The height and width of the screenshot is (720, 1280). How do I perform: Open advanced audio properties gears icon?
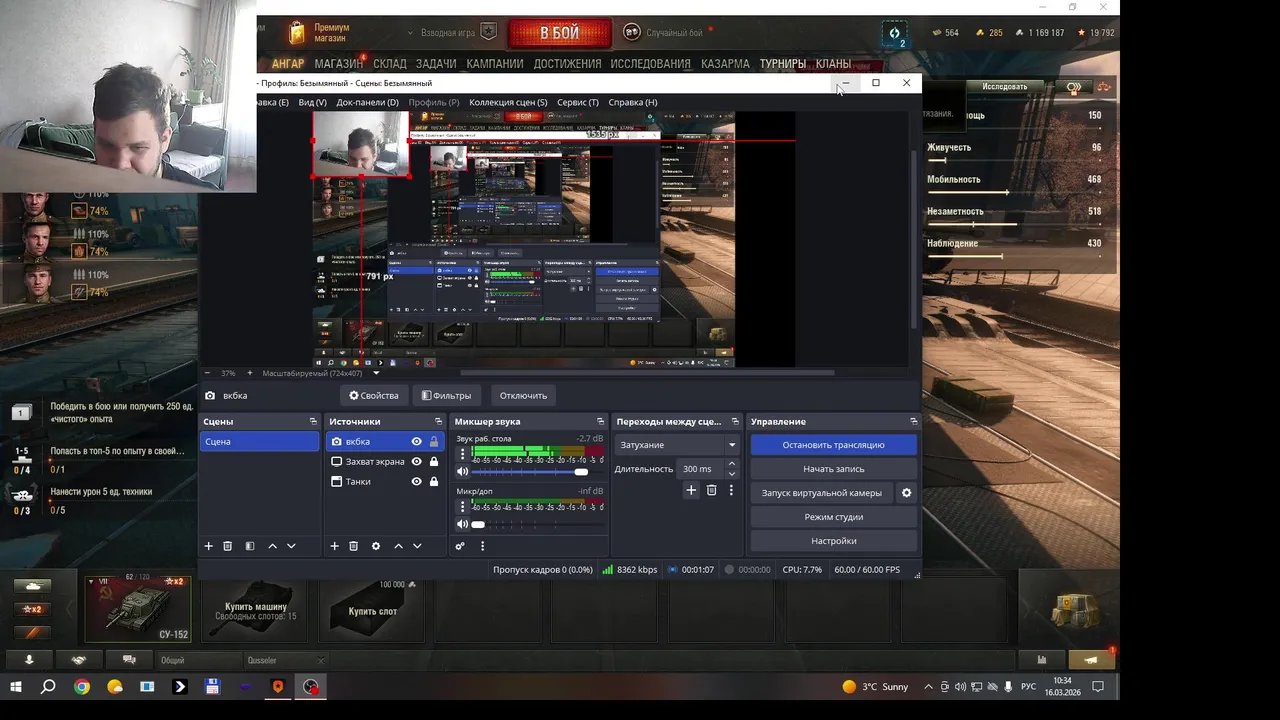[x=460, y=546]
